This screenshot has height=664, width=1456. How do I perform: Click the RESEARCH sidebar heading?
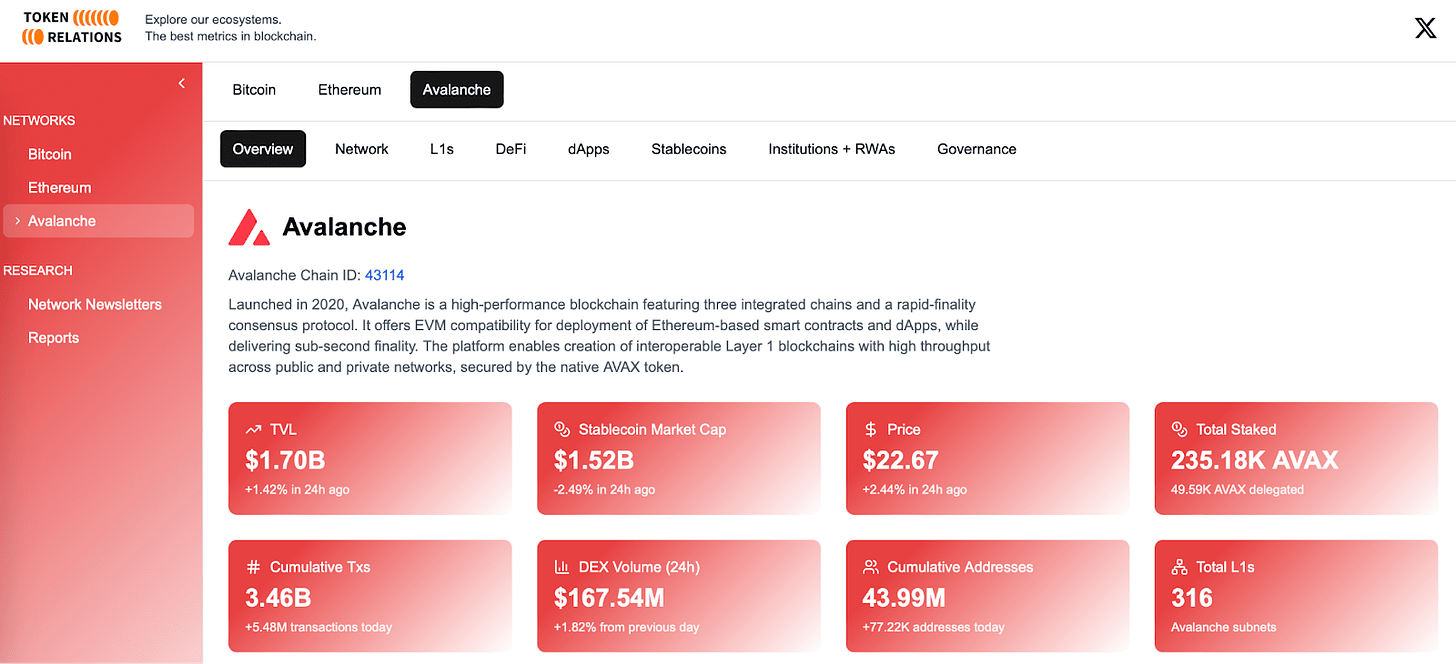point(38,270)
